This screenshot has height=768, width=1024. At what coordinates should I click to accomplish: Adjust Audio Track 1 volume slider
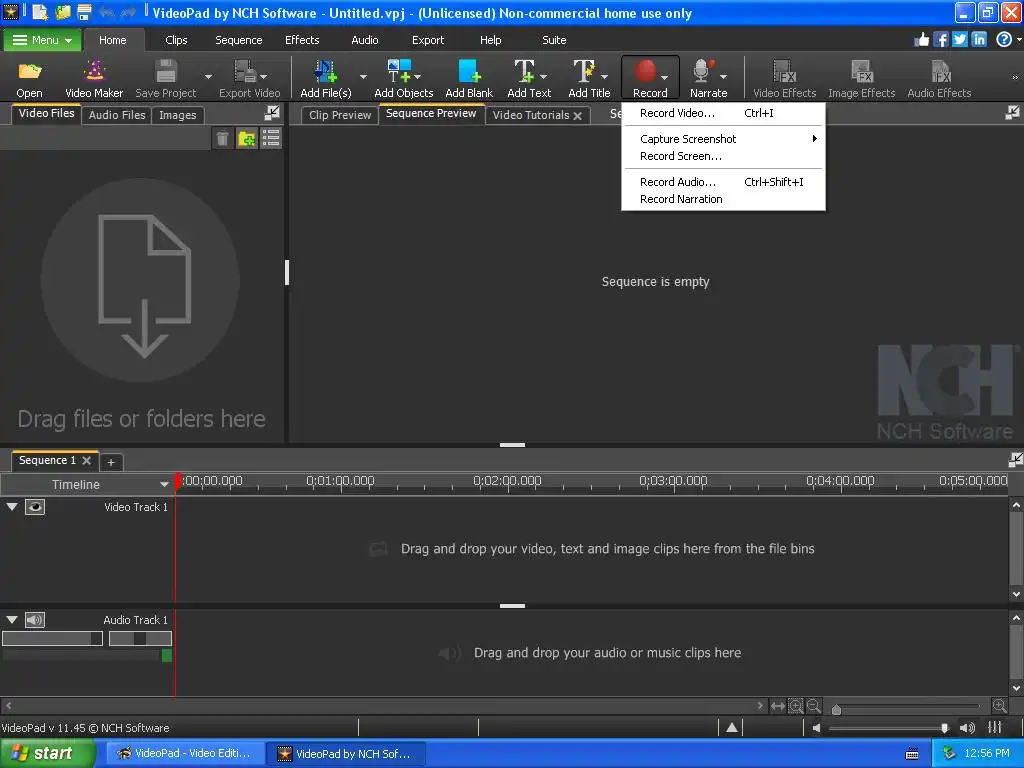(x=52, y=639)
